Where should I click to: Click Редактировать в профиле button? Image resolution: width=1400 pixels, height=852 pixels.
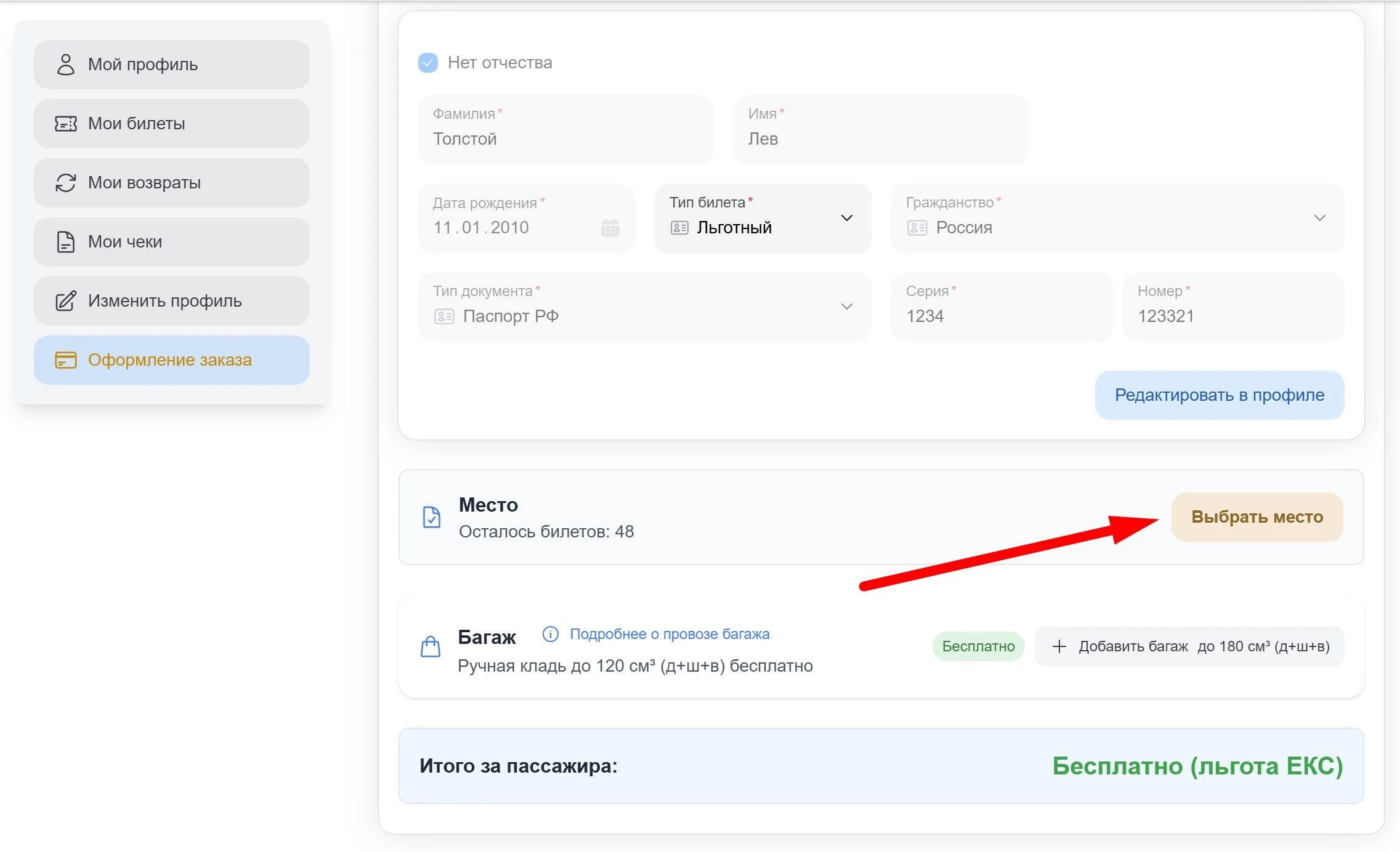1219,395
